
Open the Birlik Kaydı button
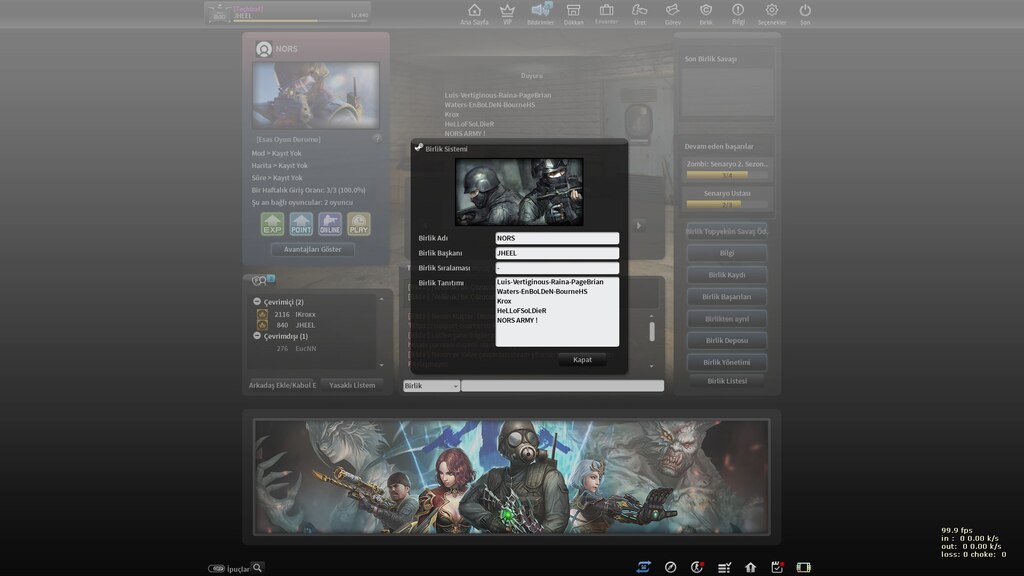click(727, 275)
